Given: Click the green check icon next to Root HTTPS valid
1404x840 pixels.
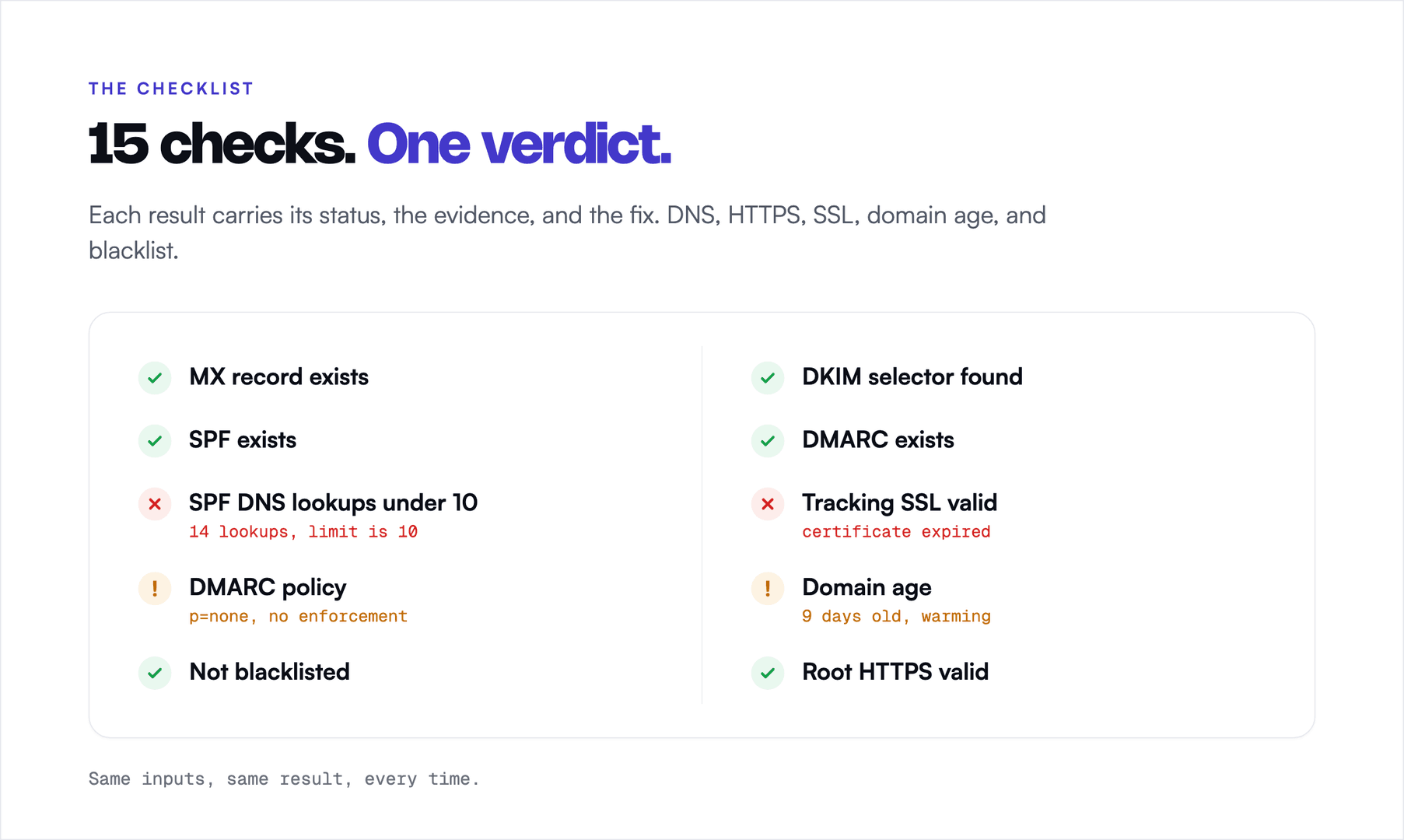Looking at the screenshot, I should click(x=768, y=673).
